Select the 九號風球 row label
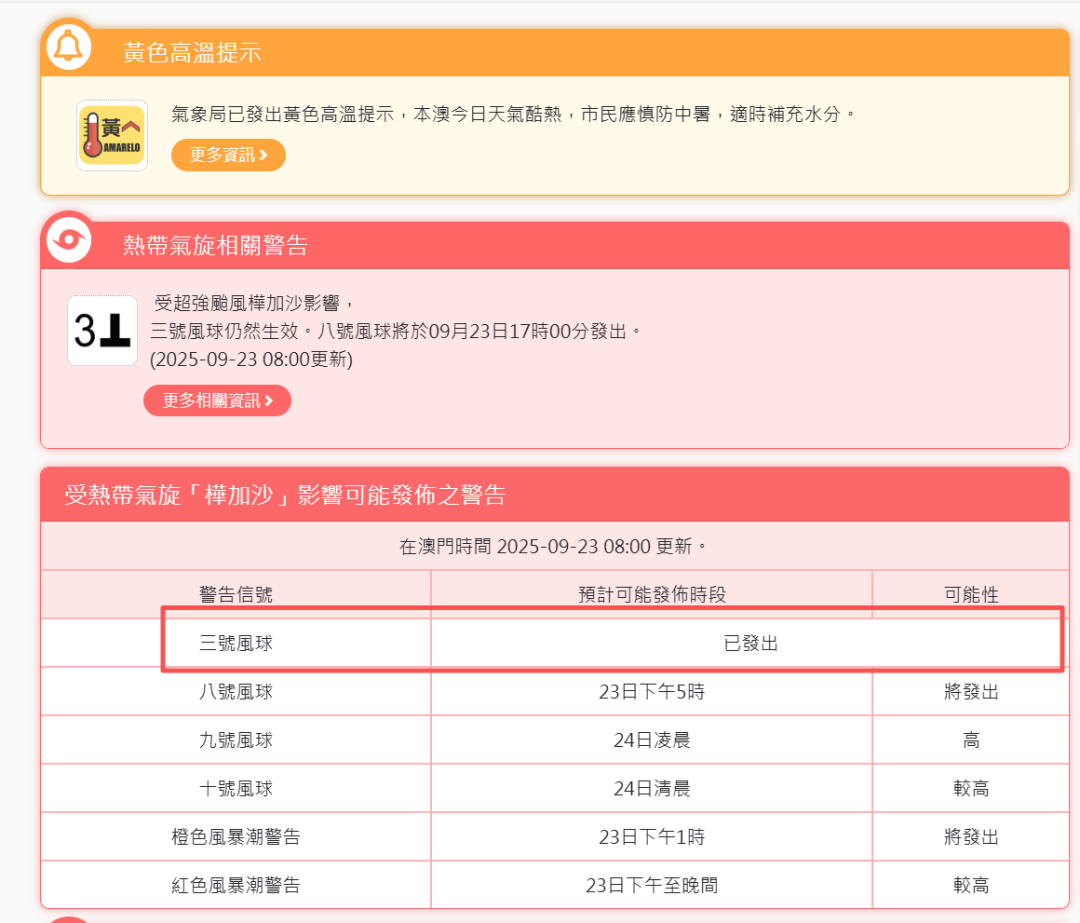Viewport: 1080px width, 923px height. tap(236, 740)
